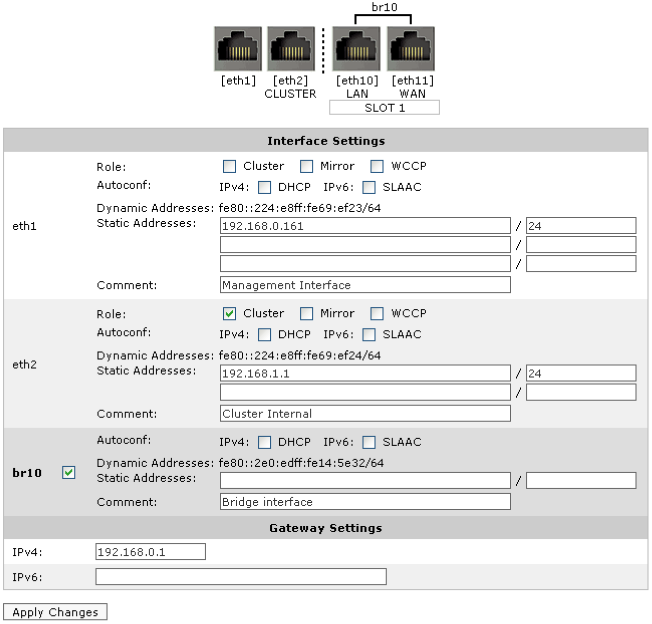The image size is (652, 624).
Task: Click the Gateway Settings header
Action: 326,528
